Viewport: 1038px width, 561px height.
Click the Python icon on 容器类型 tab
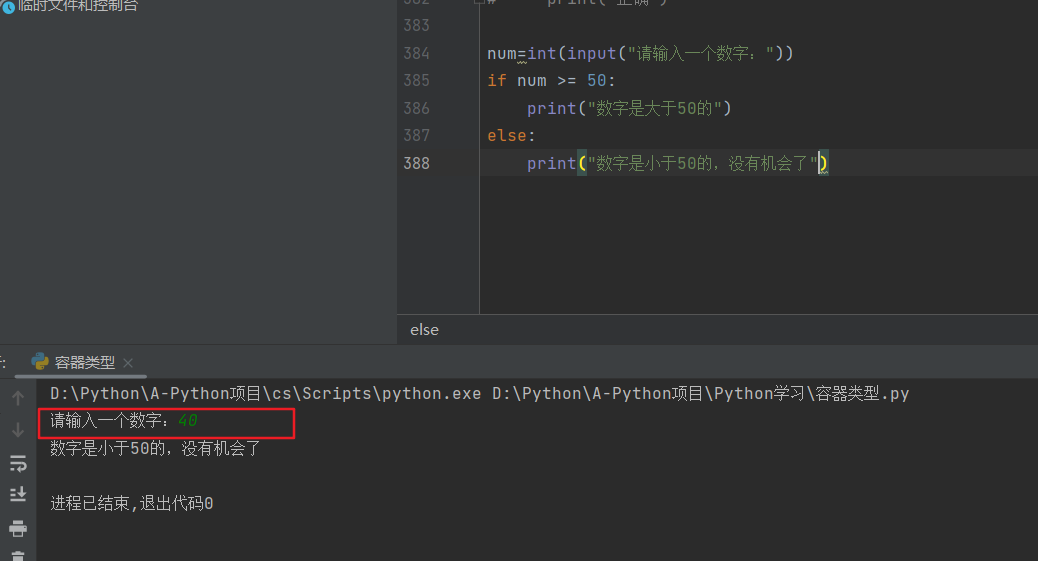click(x=40, y=362)
